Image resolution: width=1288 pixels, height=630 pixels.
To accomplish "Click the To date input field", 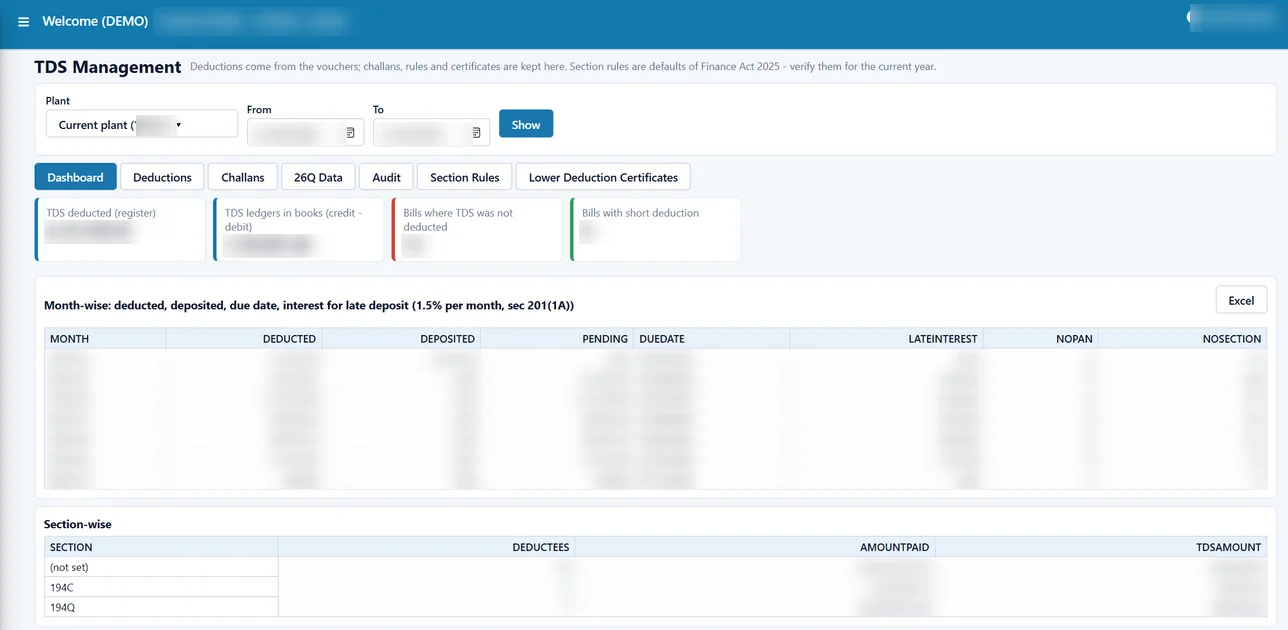I will (431, 132).
